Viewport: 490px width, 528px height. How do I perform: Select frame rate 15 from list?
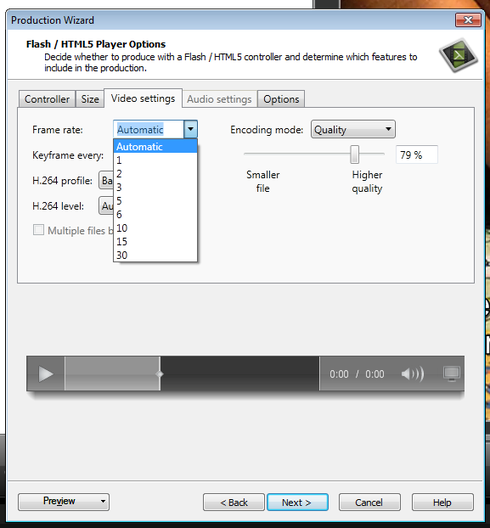pos(155,241)
